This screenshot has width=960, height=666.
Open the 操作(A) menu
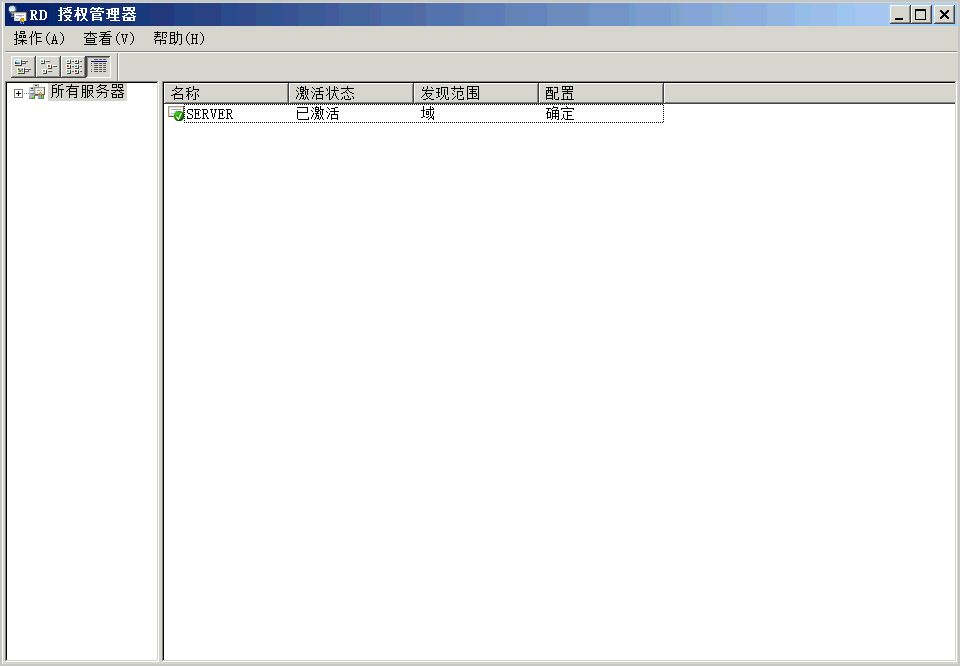pos(39,39)
